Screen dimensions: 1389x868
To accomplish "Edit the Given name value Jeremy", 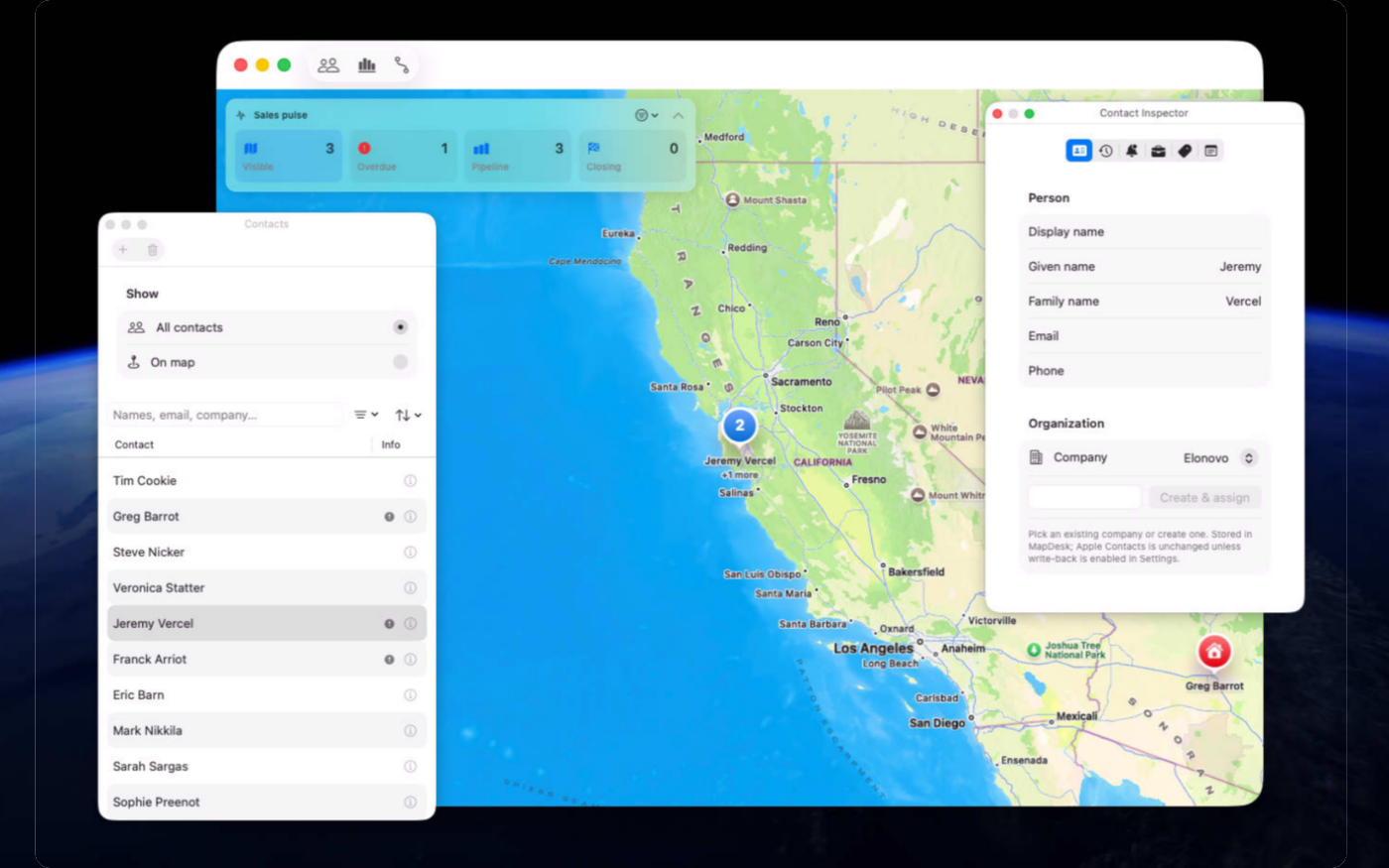I will (1240, 267).
